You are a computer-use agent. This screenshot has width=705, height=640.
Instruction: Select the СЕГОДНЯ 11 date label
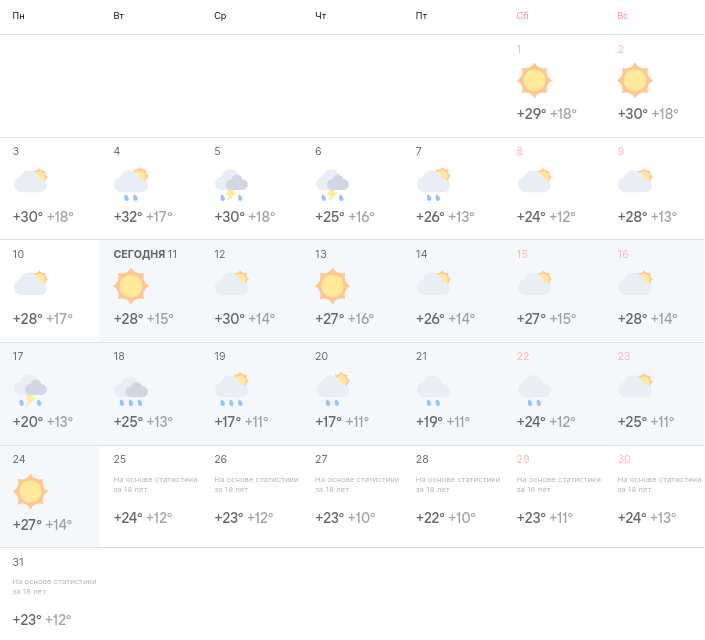[145, 255]
